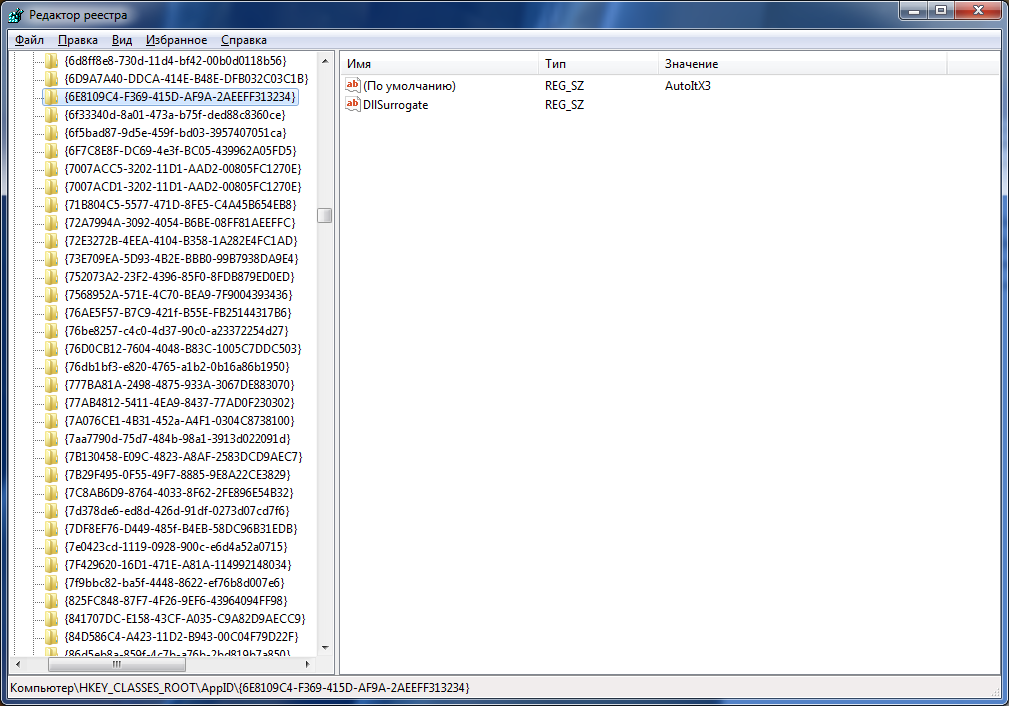This screenshot has width=1009, height=706.
Task: Click string icon of (По умолчанию) value
Action: (x=353, y=85)
